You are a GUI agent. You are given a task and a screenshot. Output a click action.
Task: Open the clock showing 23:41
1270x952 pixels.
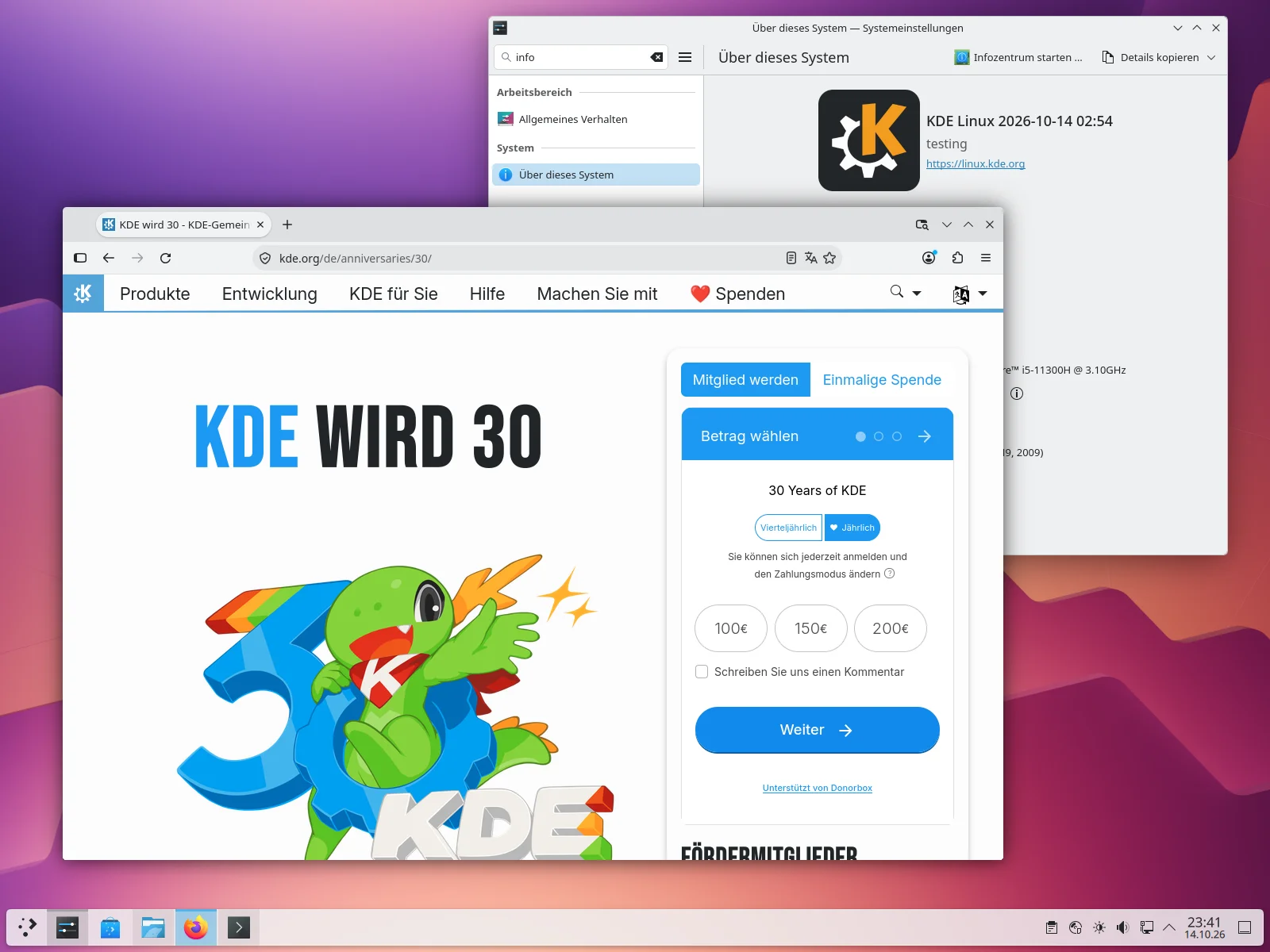pyautogui.click(x=1205, y=927)
